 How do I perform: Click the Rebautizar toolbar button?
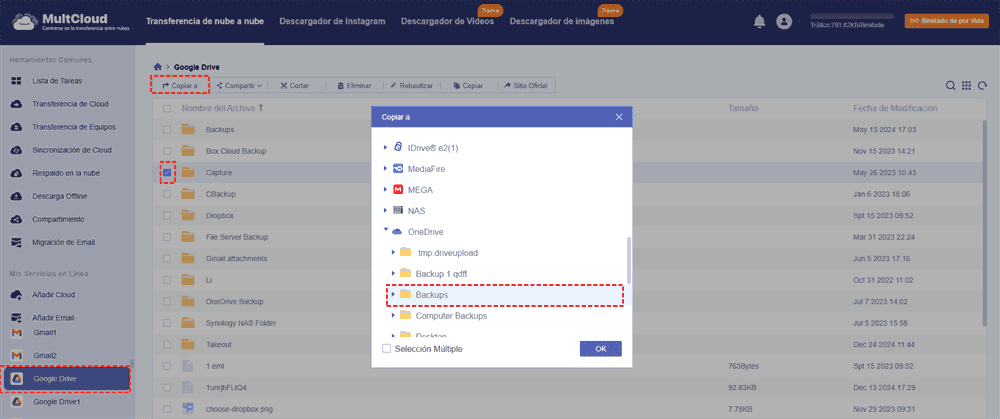click(412, 85)
